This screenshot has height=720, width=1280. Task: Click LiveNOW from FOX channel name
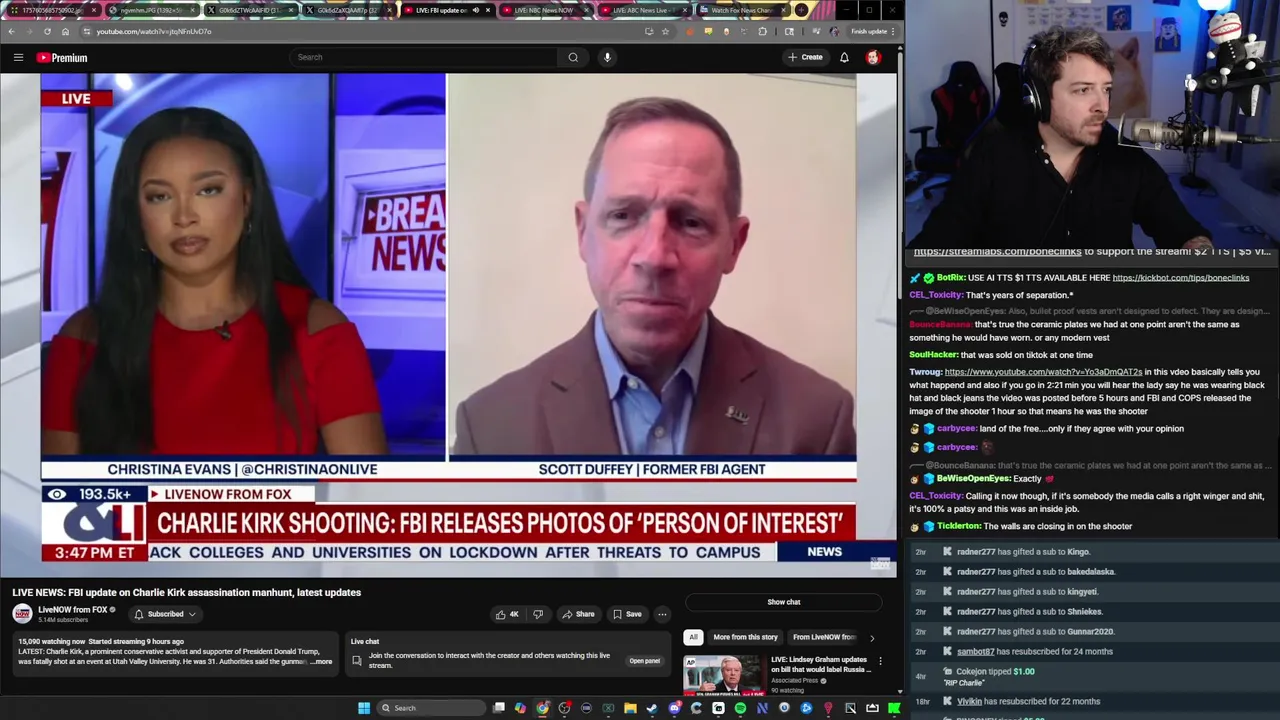pyautogui.click(x=72, y=610)
